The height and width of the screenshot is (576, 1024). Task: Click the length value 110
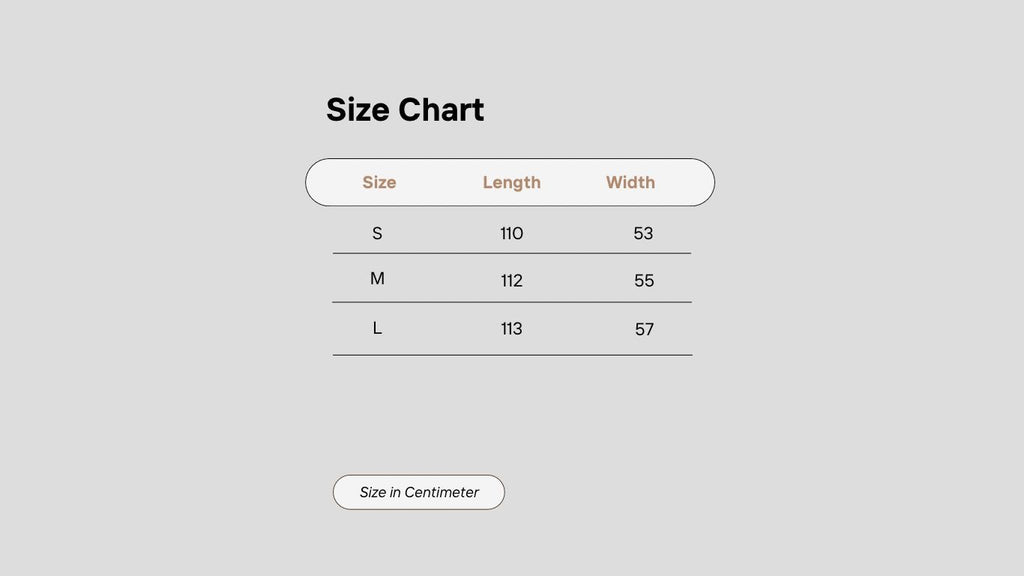[511, 234]
